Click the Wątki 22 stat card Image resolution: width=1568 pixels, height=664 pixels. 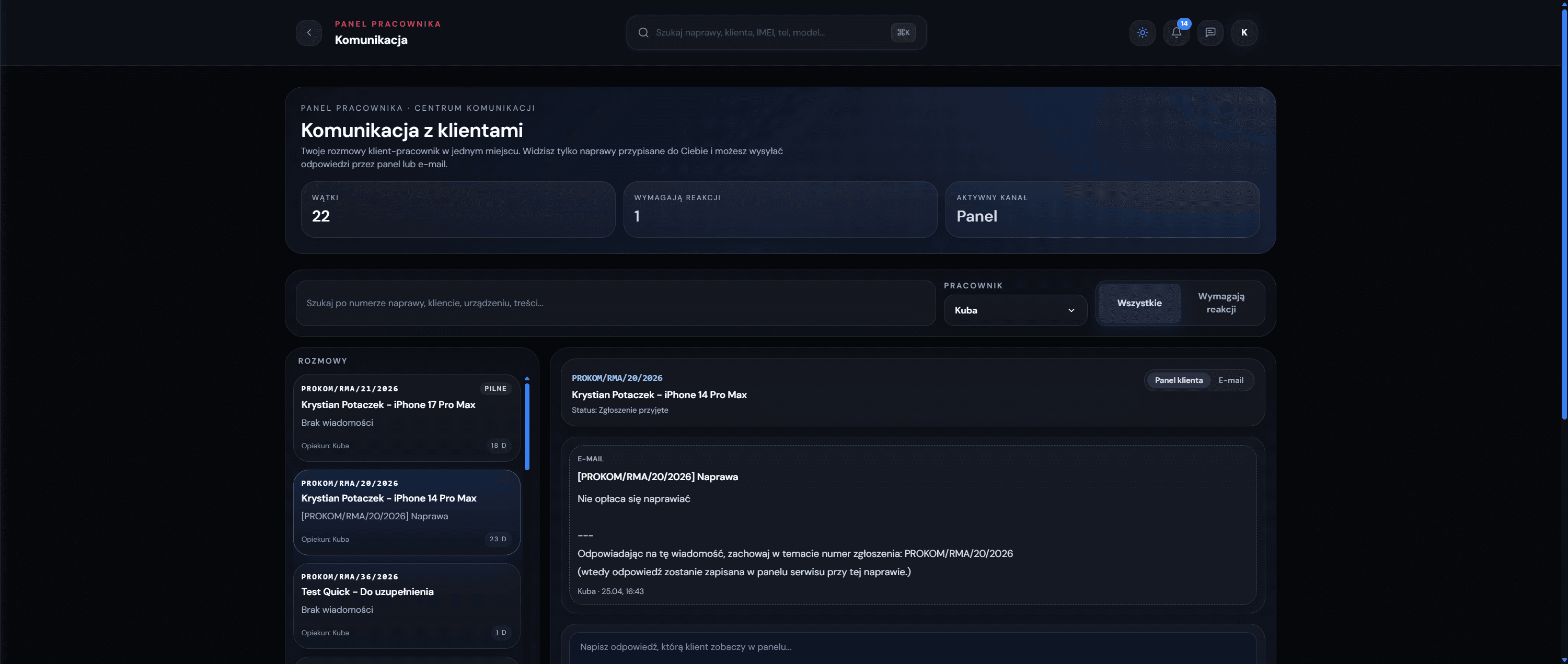click(458, 209)
